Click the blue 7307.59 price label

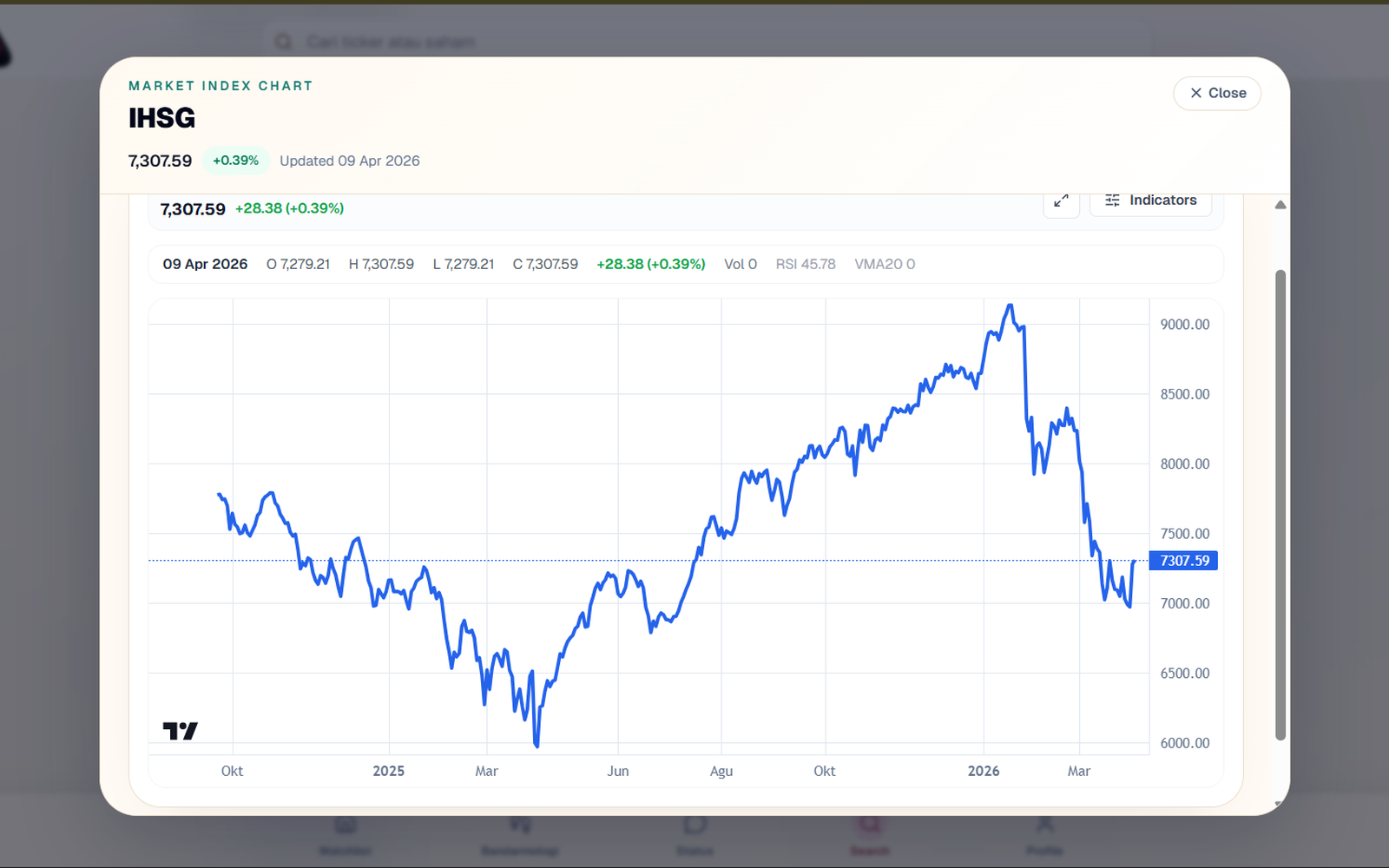pyautogui.click(x=1183, y=561)
